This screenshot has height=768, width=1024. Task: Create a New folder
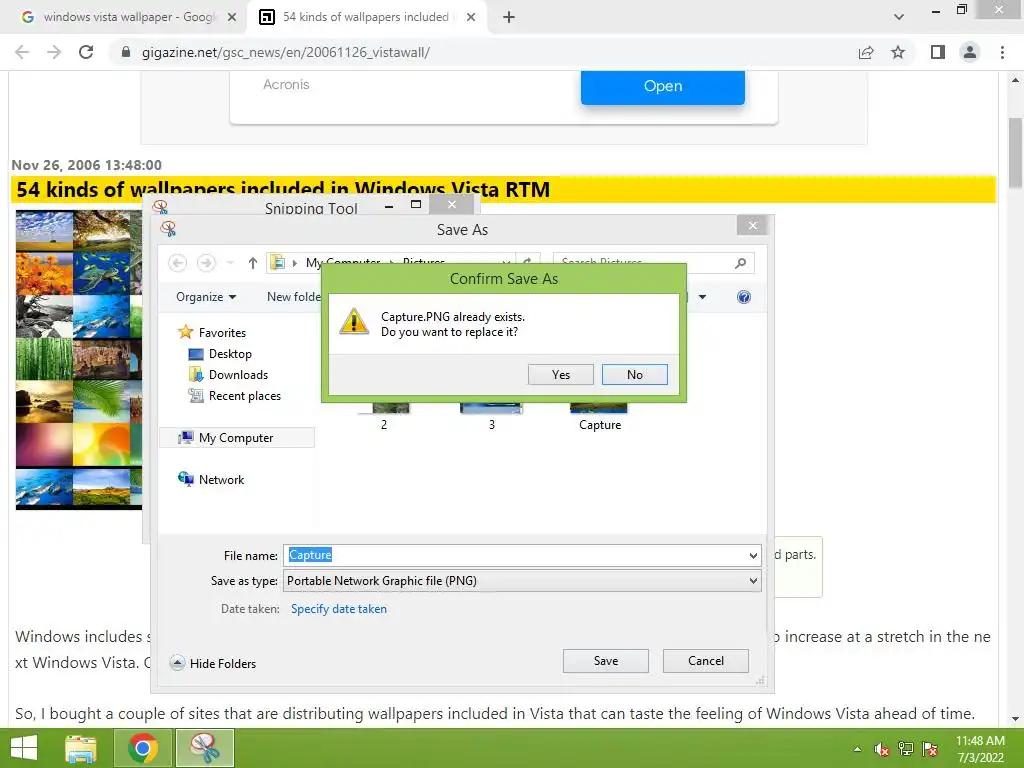click(x=294, y=297)
